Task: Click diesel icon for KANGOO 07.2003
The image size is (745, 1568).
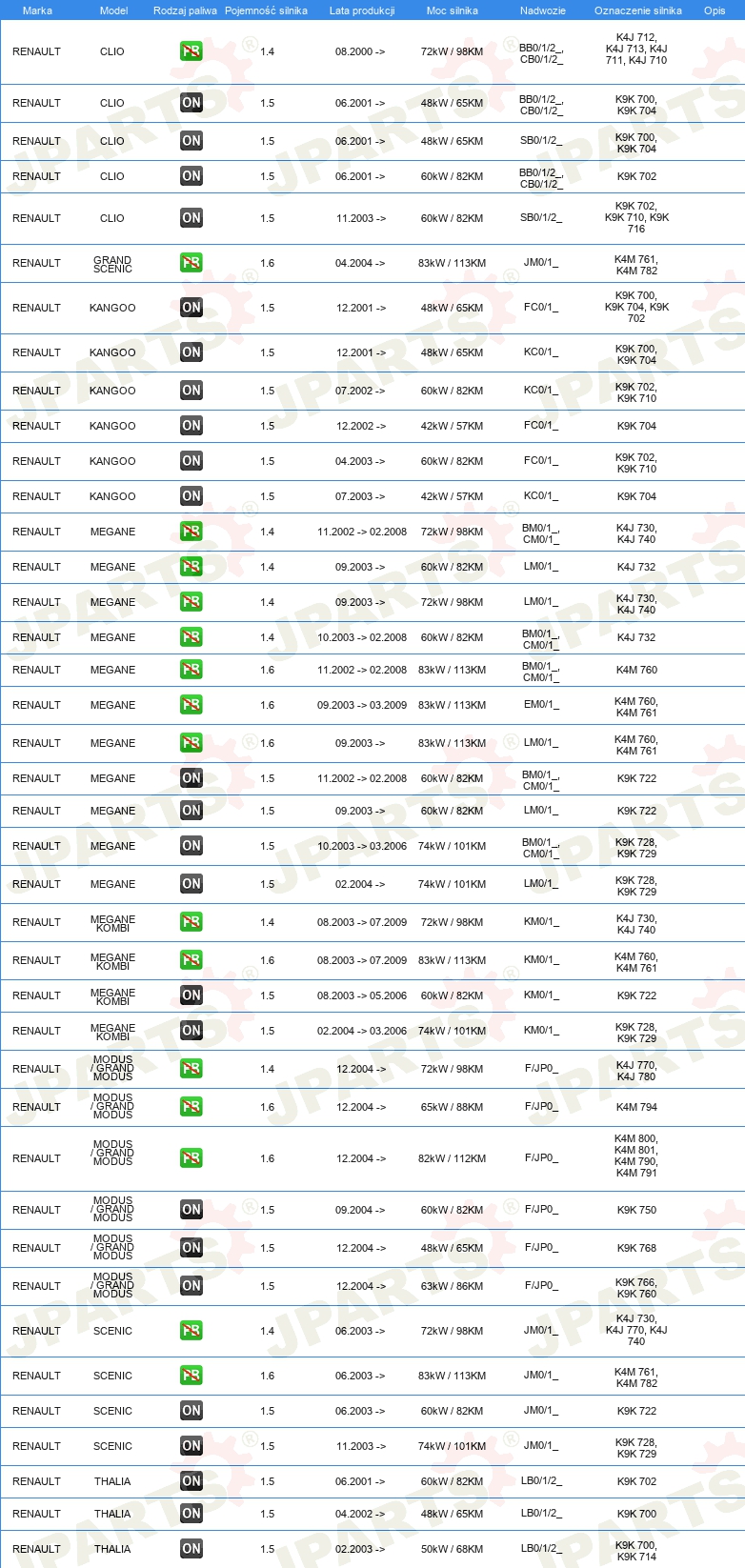Action: click(191, 496)
